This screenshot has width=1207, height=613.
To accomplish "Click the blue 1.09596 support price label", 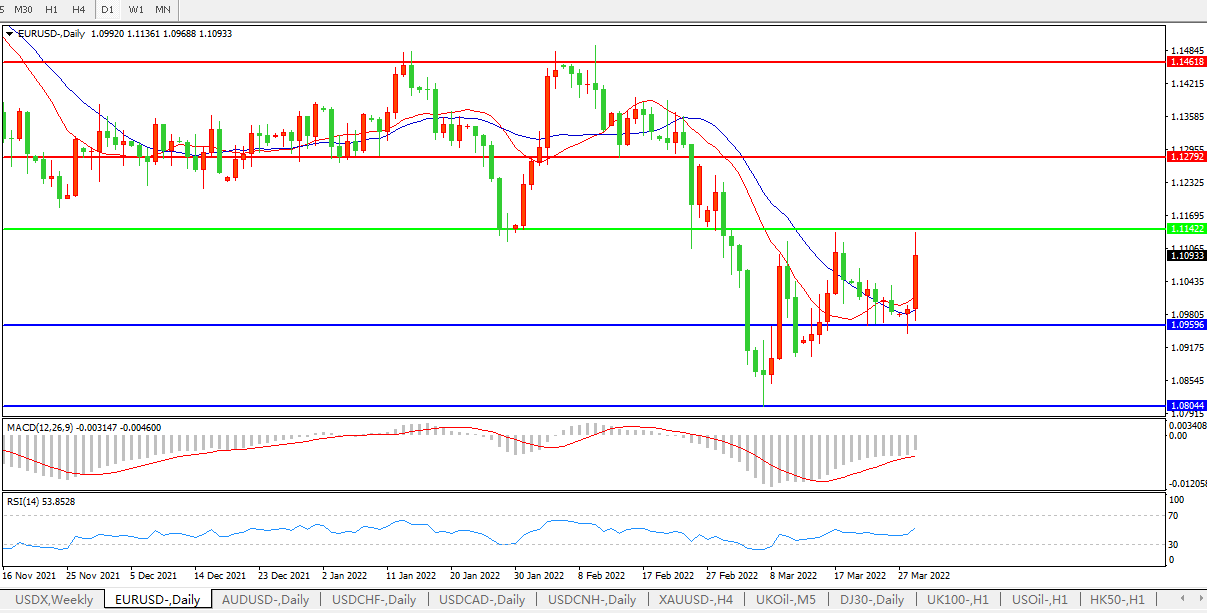I will [1186, 325].
